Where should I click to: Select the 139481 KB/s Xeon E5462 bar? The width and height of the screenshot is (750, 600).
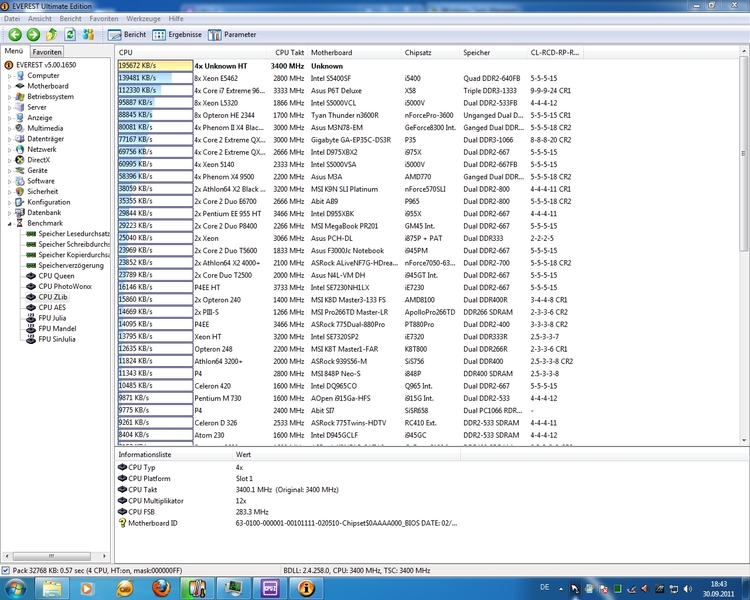point(155,78)
